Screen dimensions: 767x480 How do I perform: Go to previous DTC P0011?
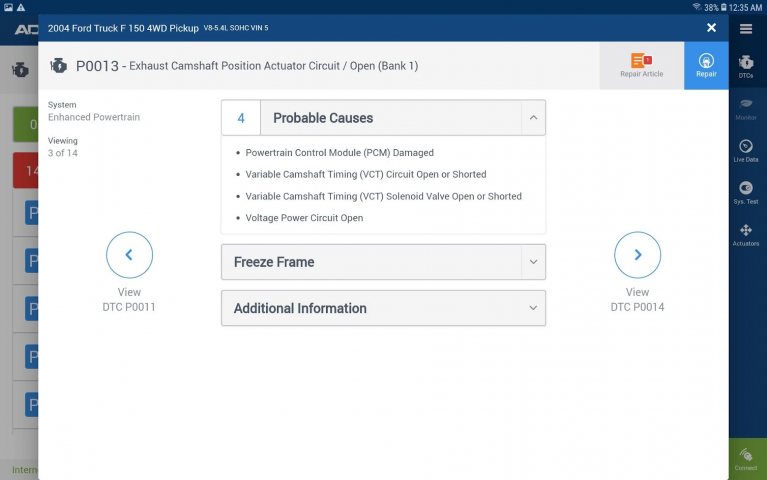click(x=129, y=254)
